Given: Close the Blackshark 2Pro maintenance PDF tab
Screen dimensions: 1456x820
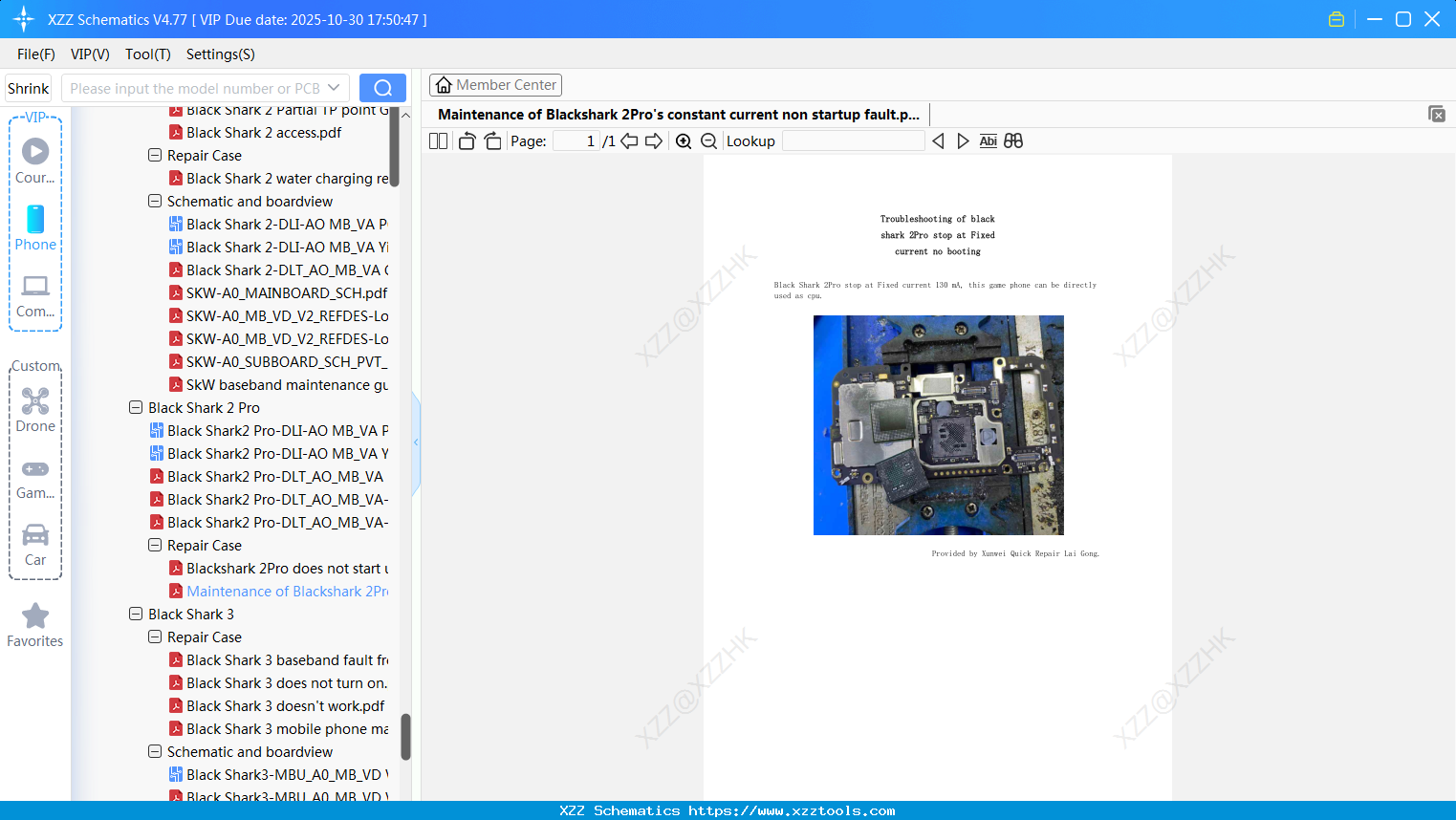Looking at the screenshot, I should (1437, 114).
